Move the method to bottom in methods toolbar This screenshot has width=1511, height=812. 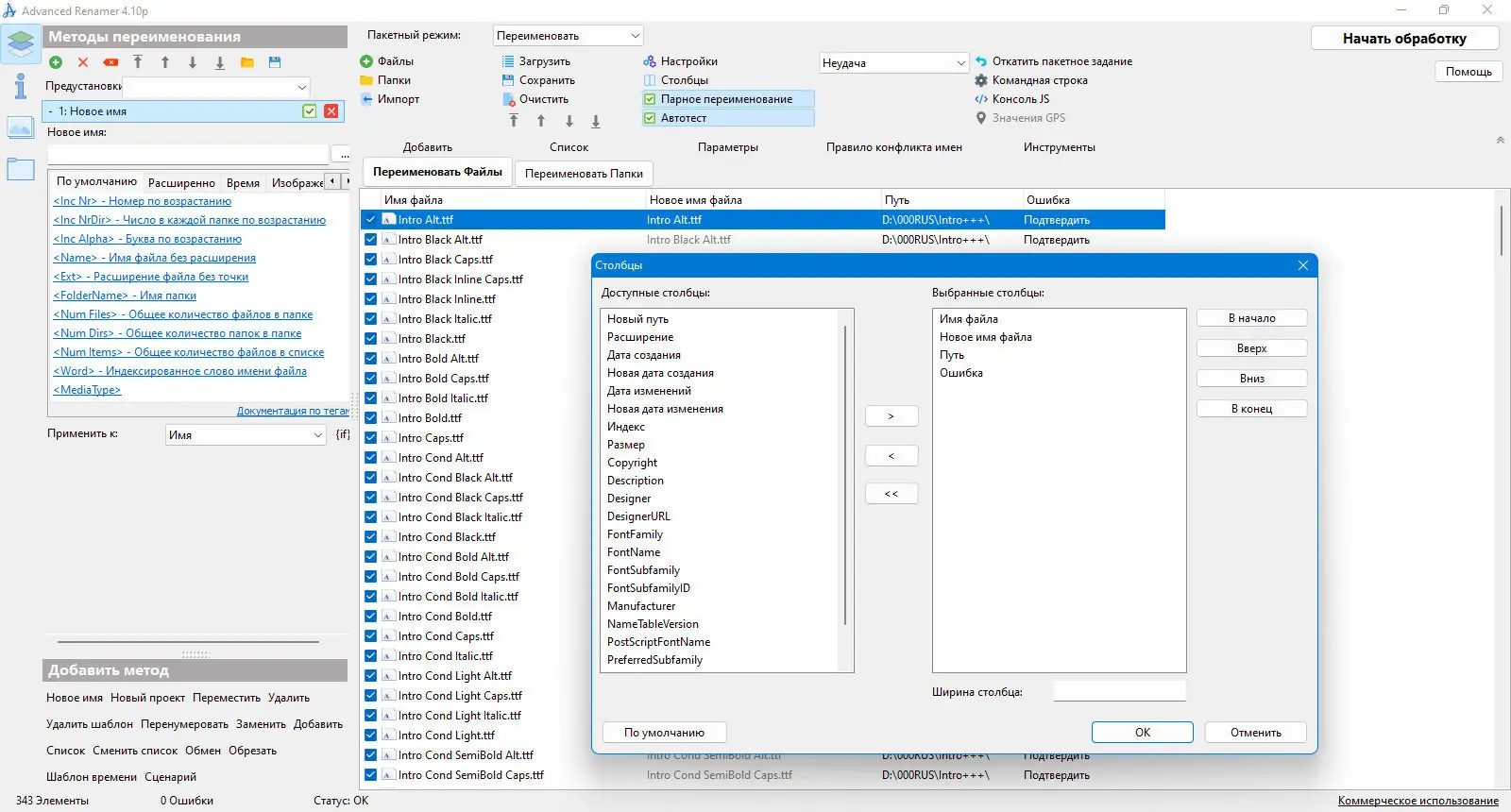220,62
